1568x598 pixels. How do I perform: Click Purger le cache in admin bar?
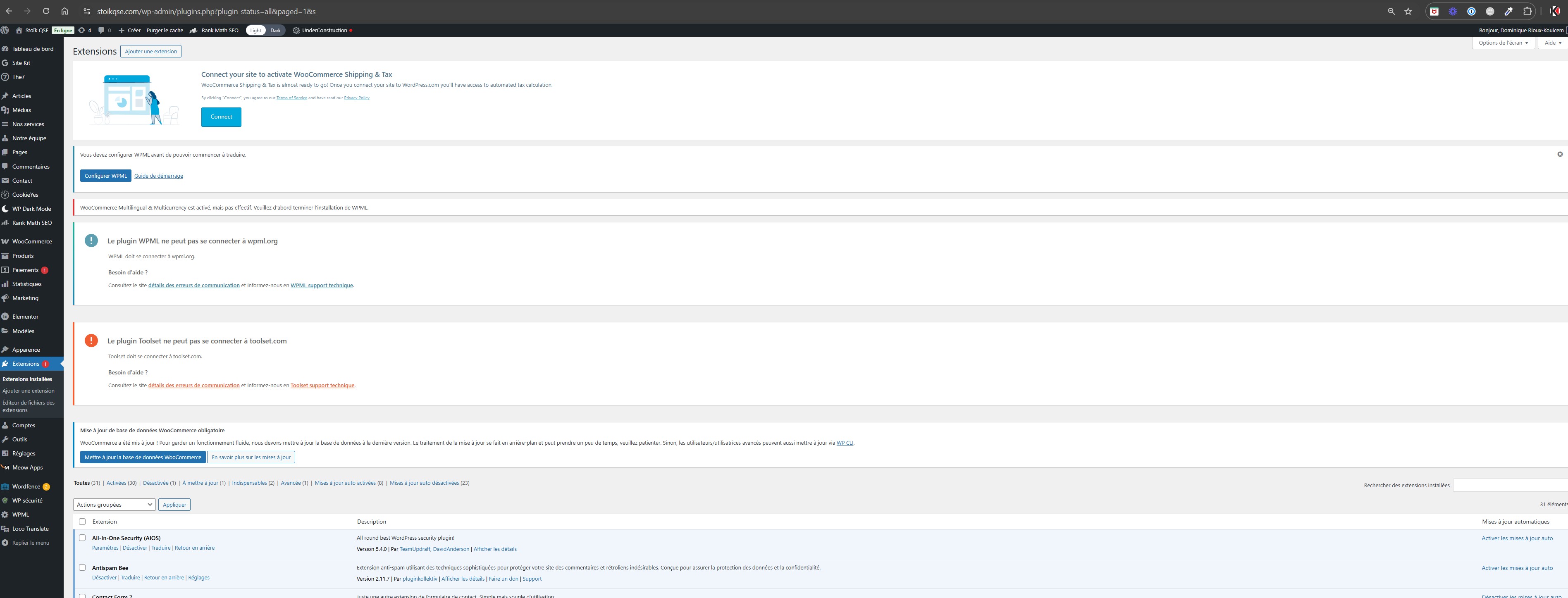point(165,31)
